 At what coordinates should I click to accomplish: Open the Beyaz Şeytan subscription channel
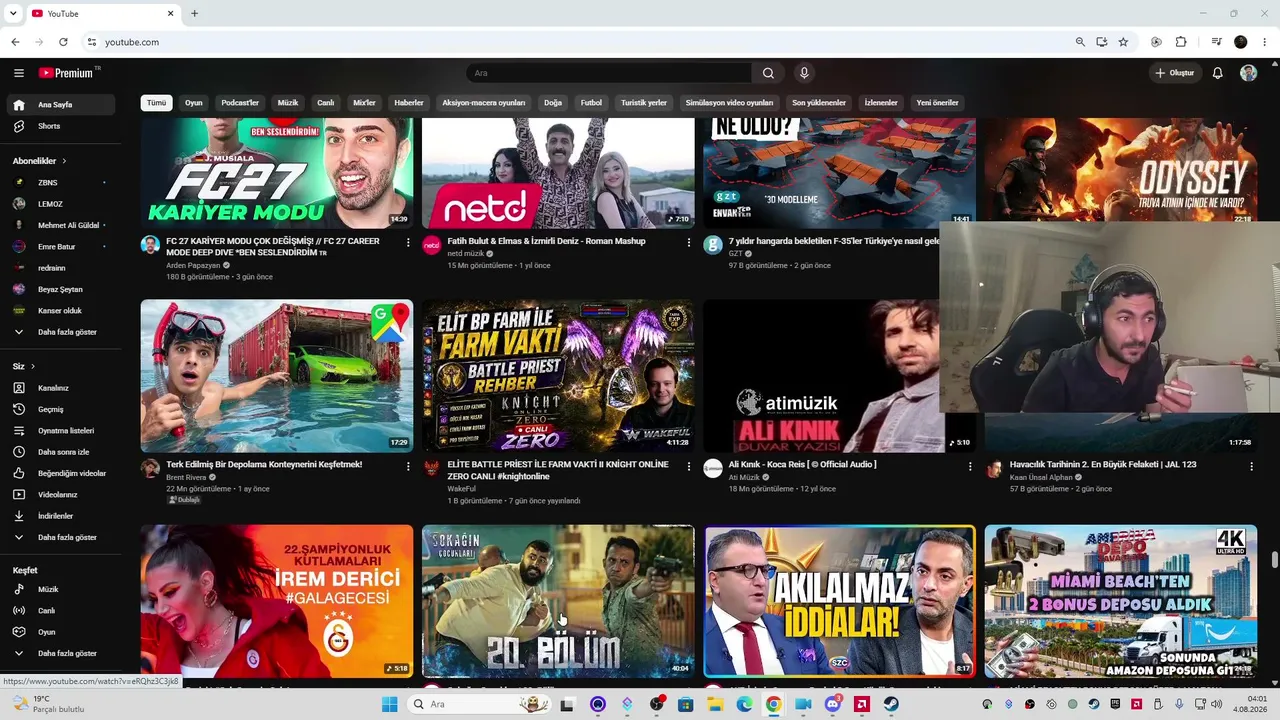click(x=63, y=289)
